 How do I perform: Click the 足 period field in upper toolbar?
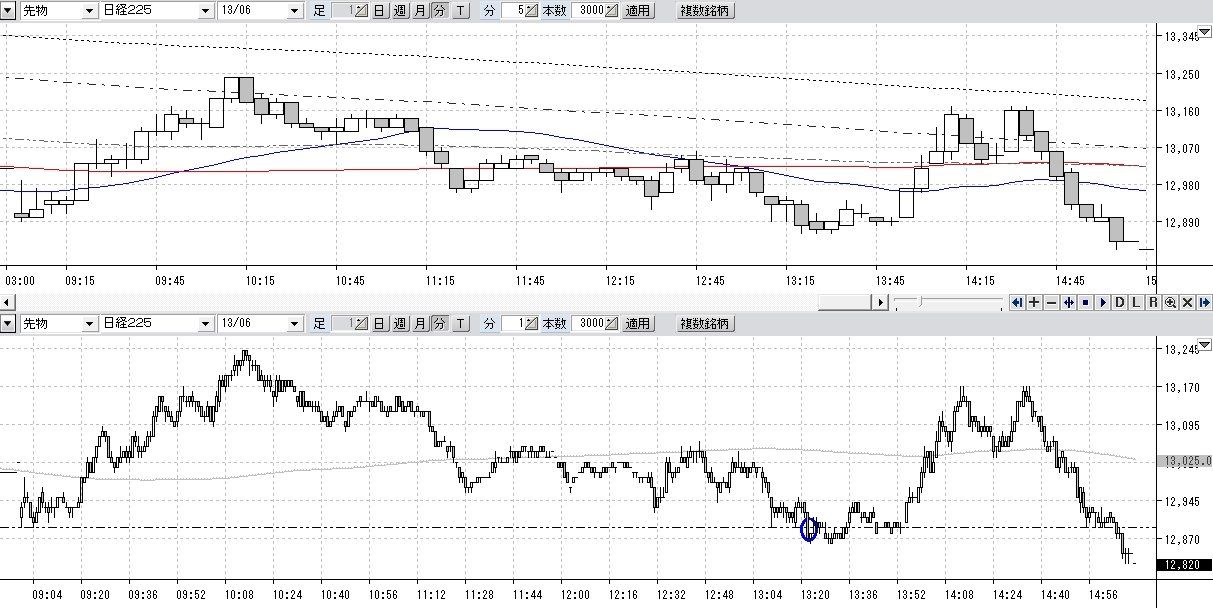tap(348, 12)
